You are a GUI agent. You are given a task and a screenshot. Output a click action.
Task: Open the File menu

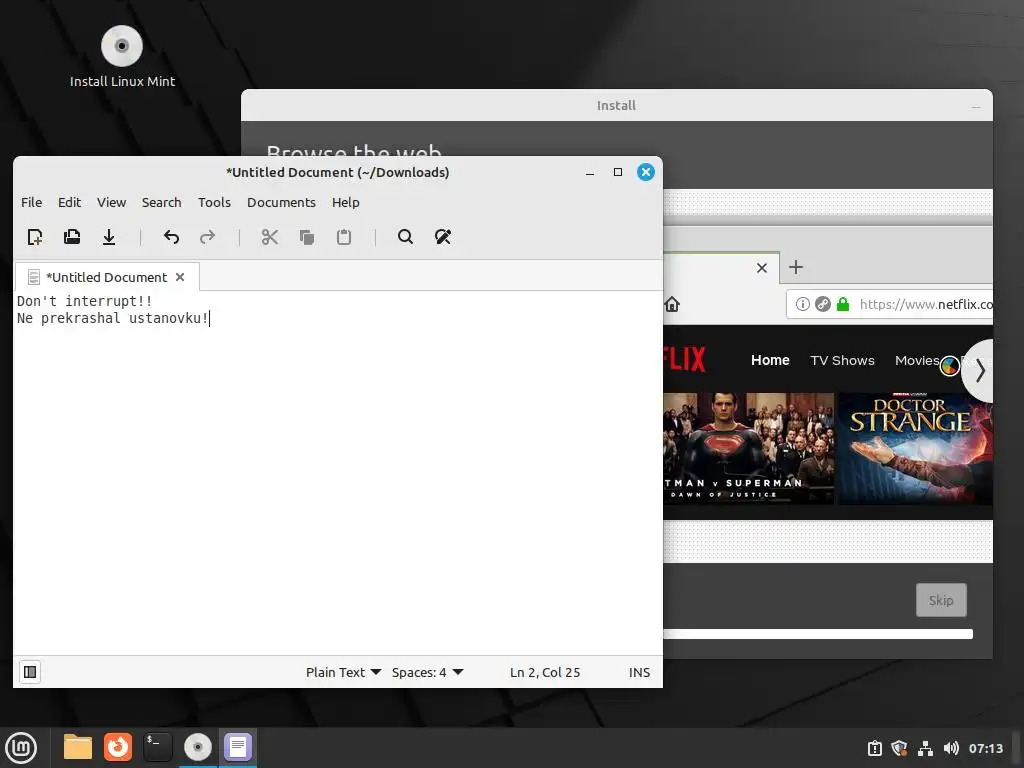(x=31, y=202)
